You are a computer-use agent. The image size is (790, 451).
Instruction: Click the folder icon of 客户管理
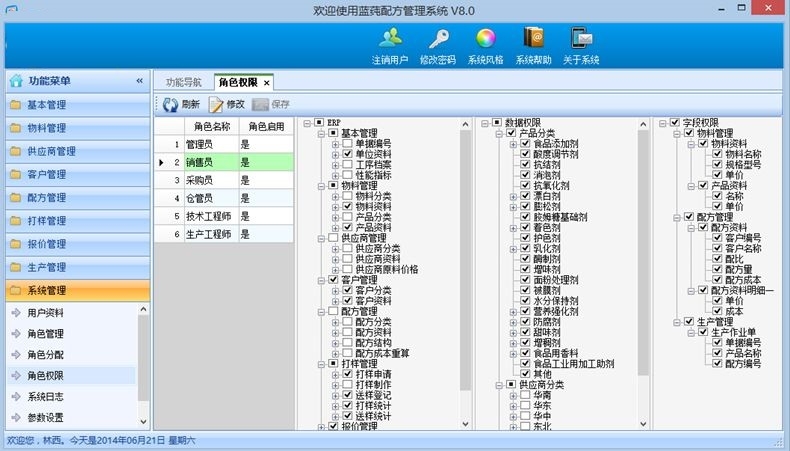coord(16,174)
